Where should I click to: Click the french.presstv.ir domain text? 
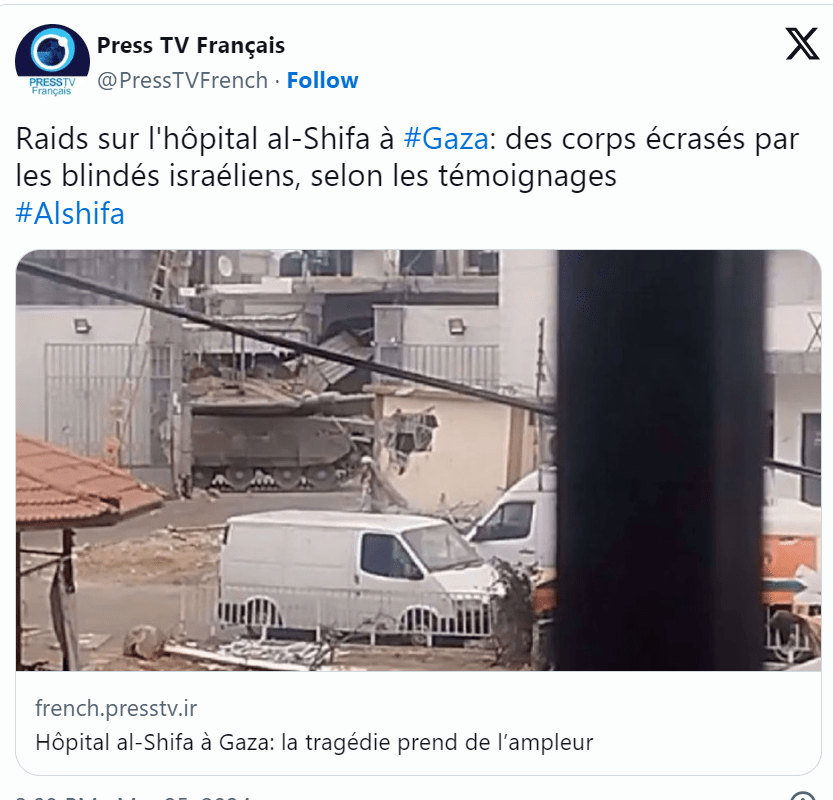[116, 708]
